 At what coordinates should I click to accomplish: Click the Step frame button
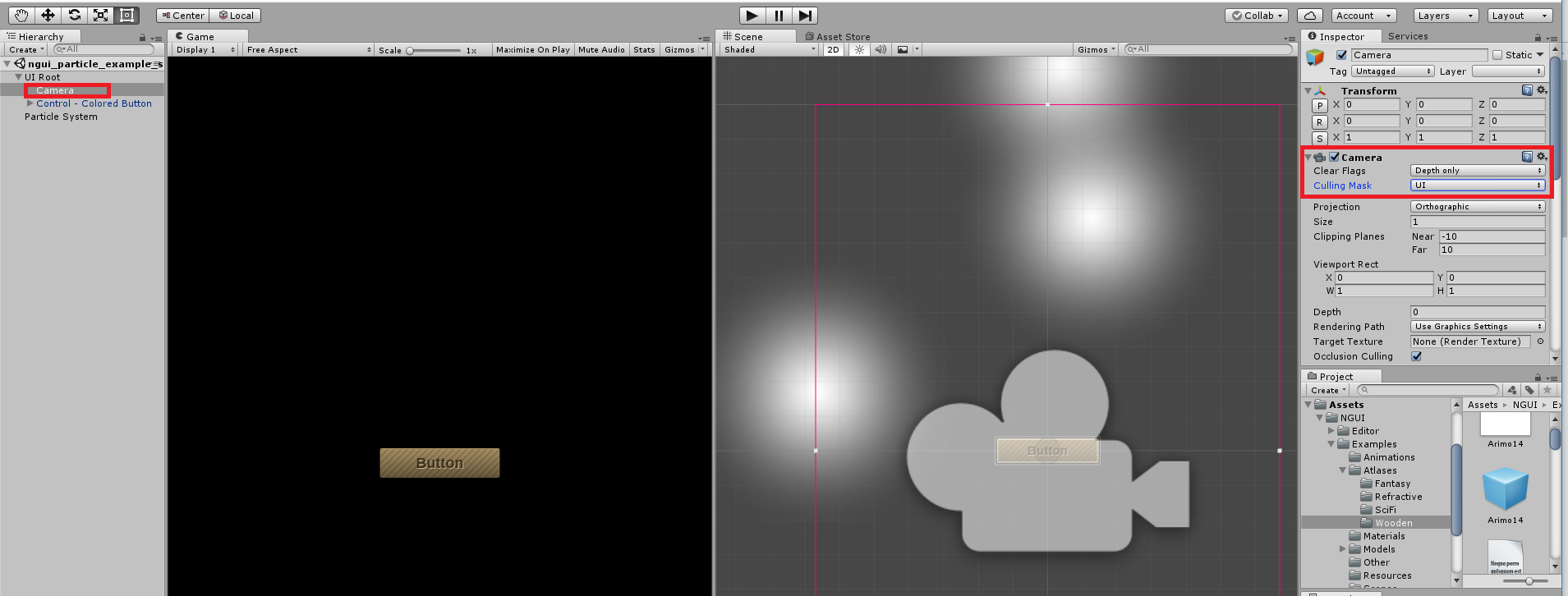[805, 15]
